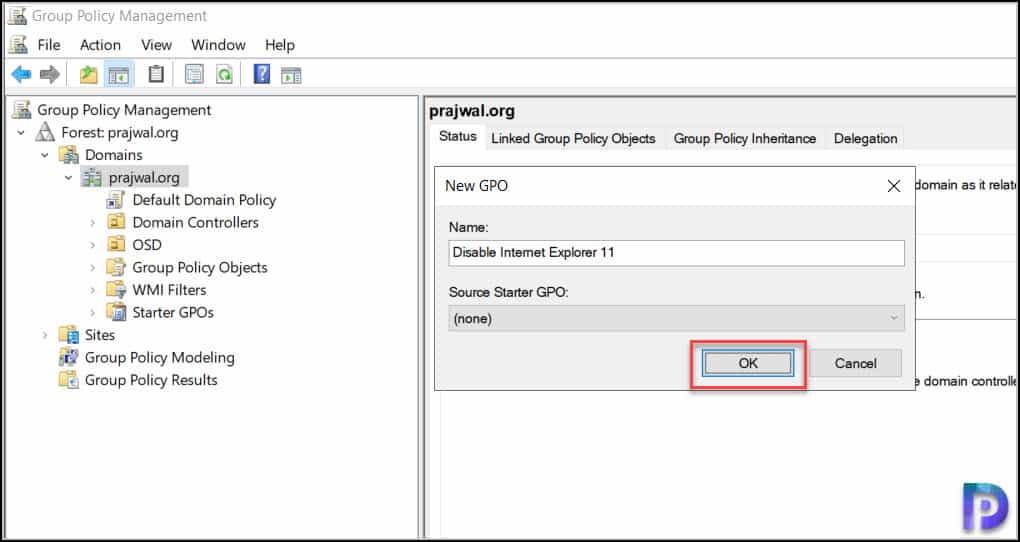Open the File menu
This screenshot has width=1020, height=542.
[49, 45]
